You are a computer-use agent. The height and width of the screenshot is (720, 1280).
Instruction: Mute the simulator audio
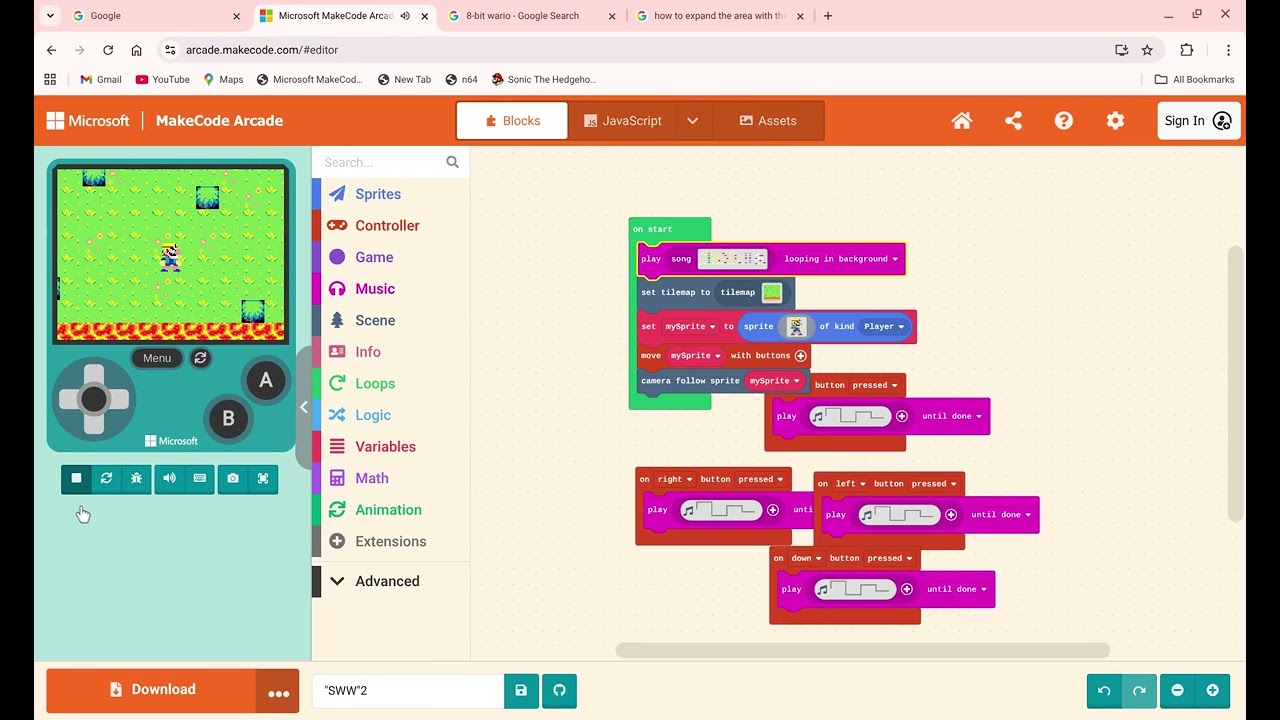pos(169,478)
